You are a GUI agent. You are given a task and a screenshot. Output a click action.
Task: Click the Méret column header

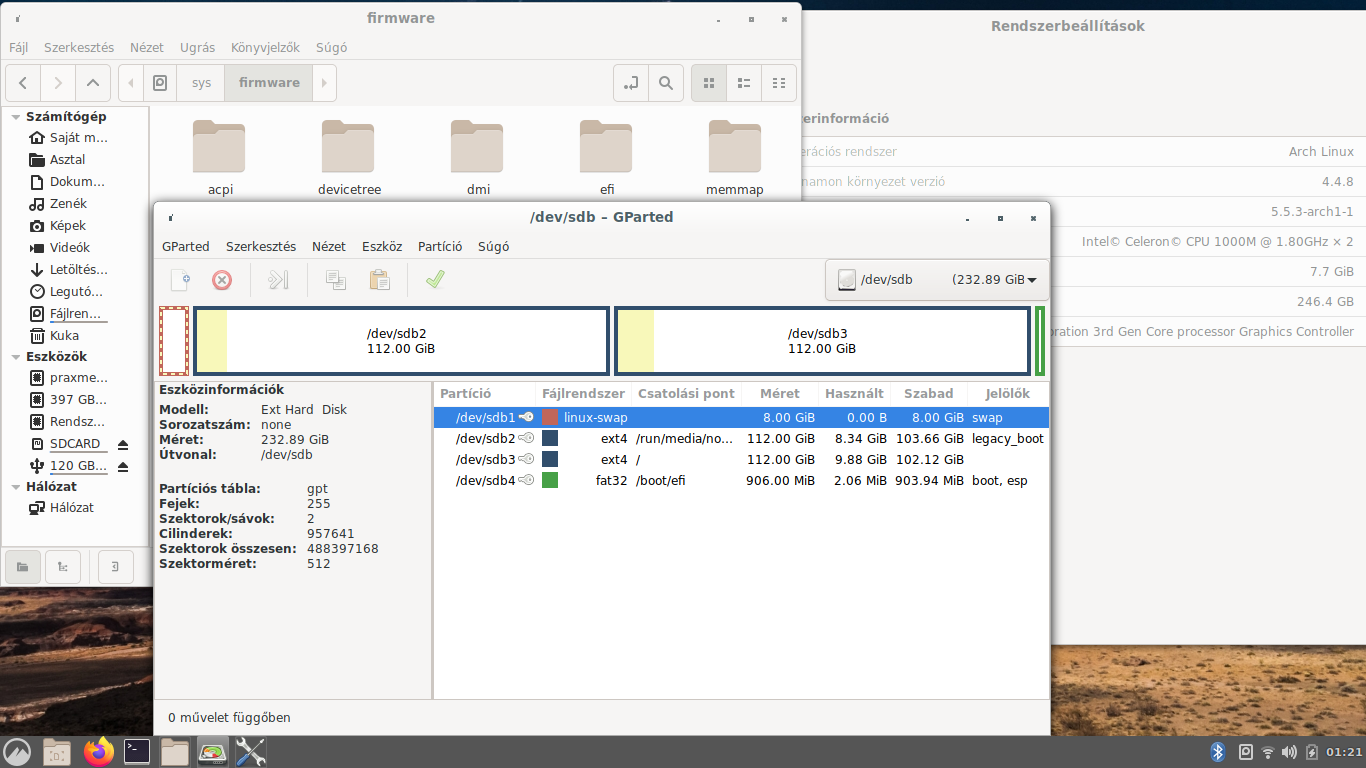click(x=780, y=394)
